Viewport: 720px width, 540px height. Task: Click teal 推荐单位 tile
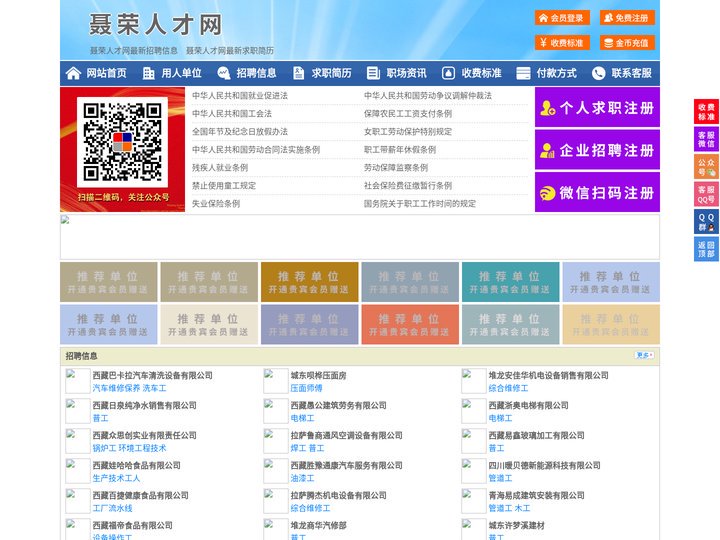click(511, 282)
